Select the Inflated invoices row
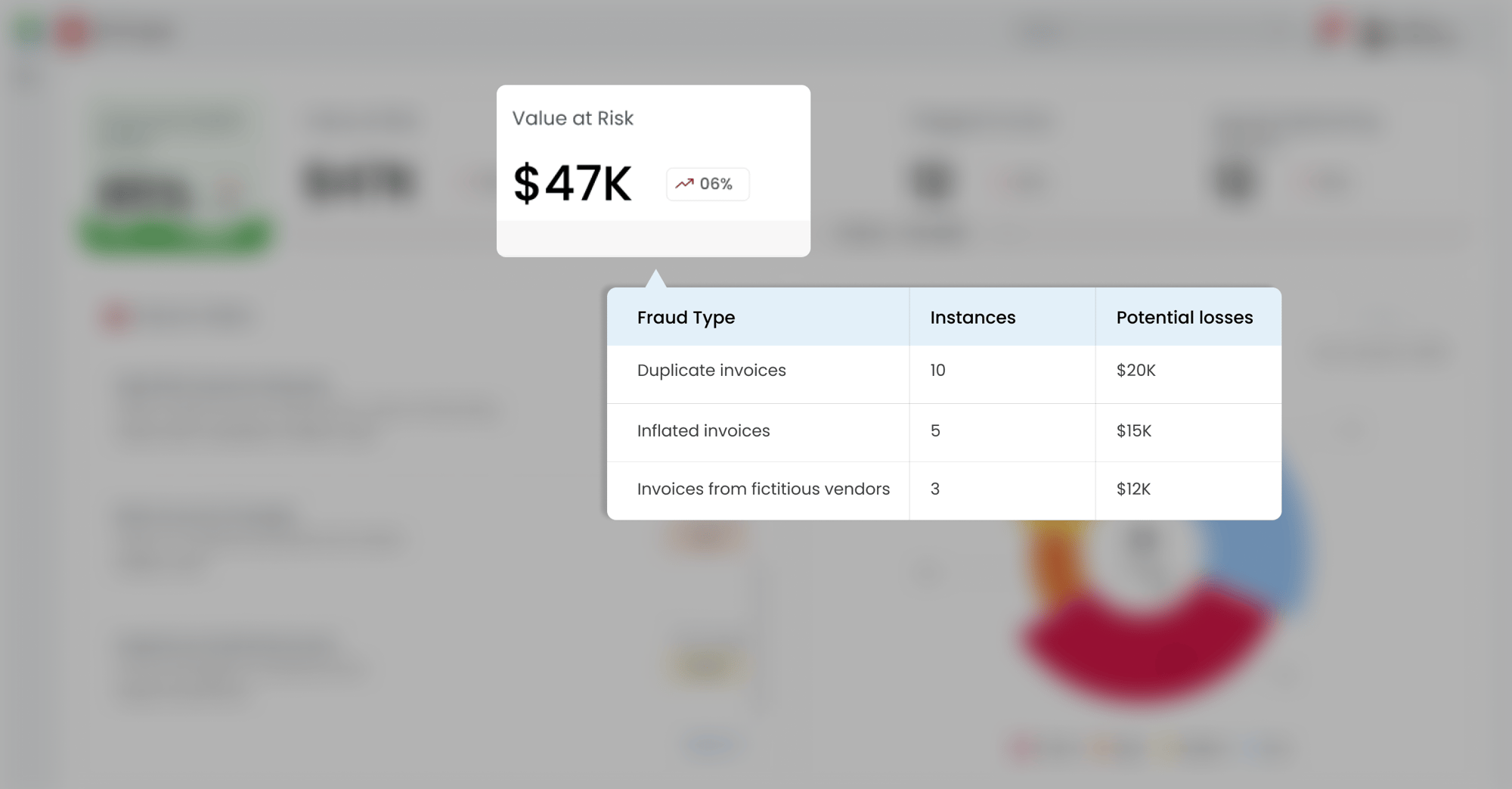This screenshot has height=789, width=1512. (703, 431)
